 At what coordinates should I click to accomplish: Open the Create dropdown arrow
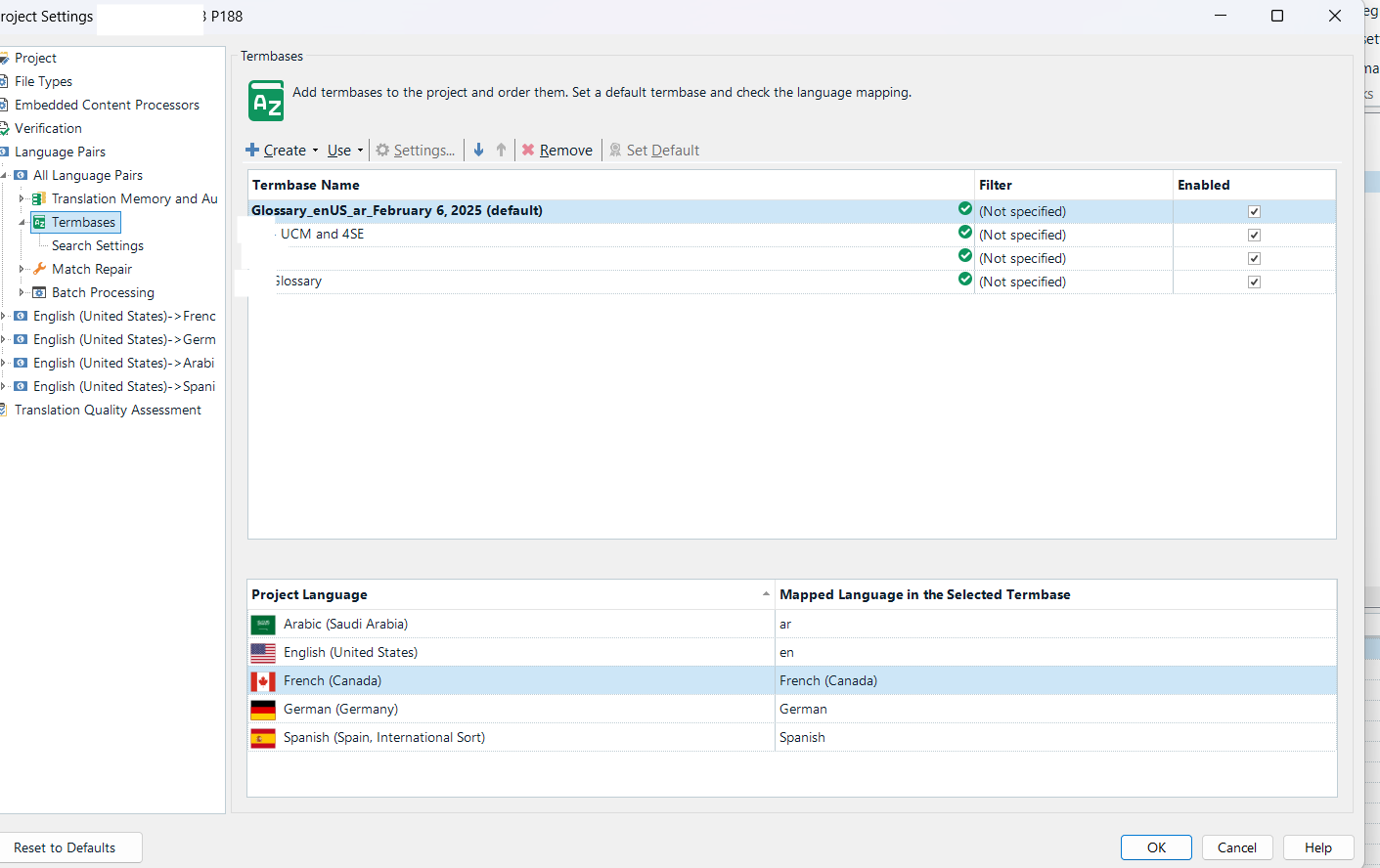pyautogui.click(x=315, y=151)
